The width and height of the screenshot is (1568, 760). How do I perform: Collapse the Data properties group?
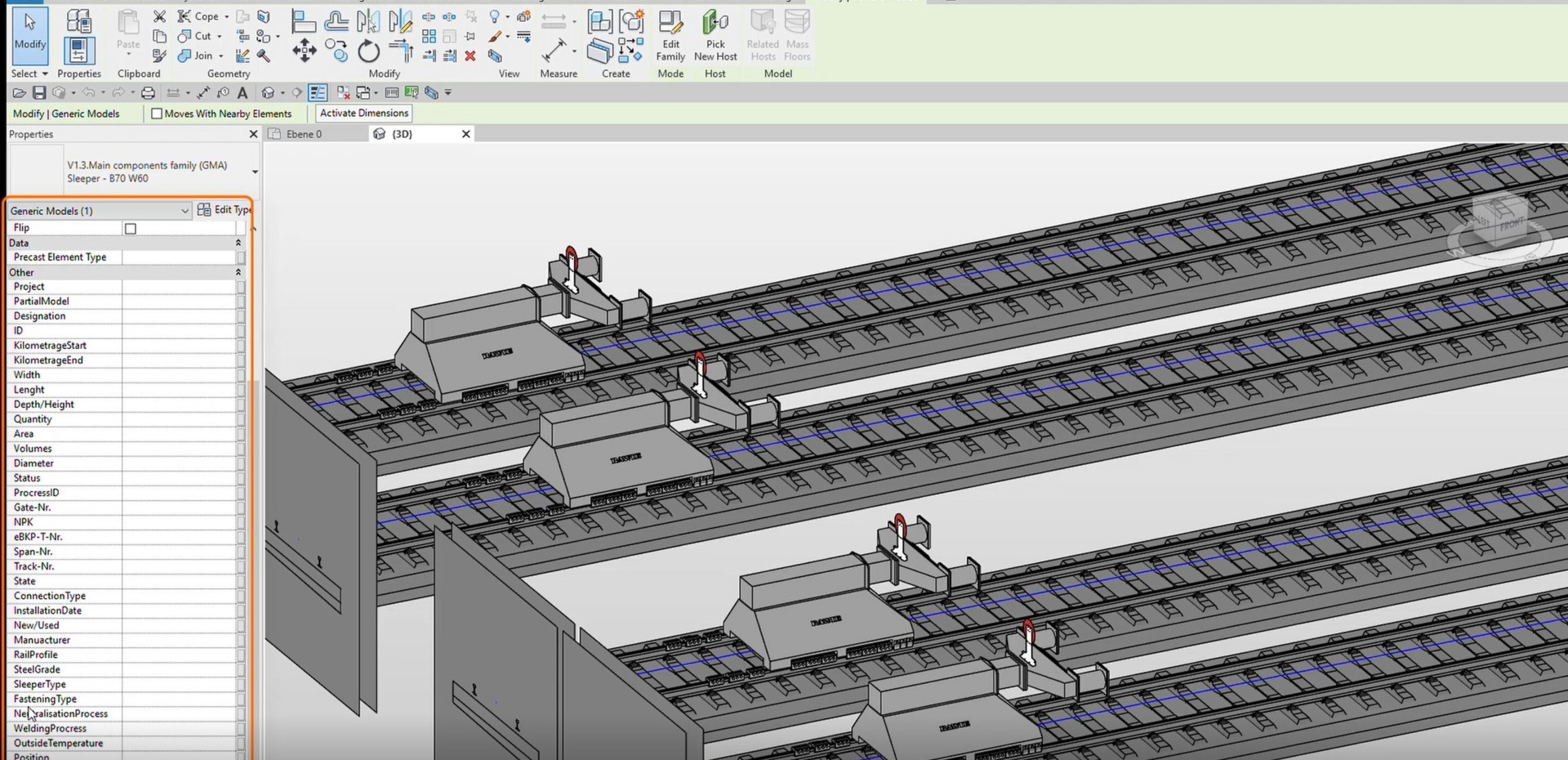(238, 243)
